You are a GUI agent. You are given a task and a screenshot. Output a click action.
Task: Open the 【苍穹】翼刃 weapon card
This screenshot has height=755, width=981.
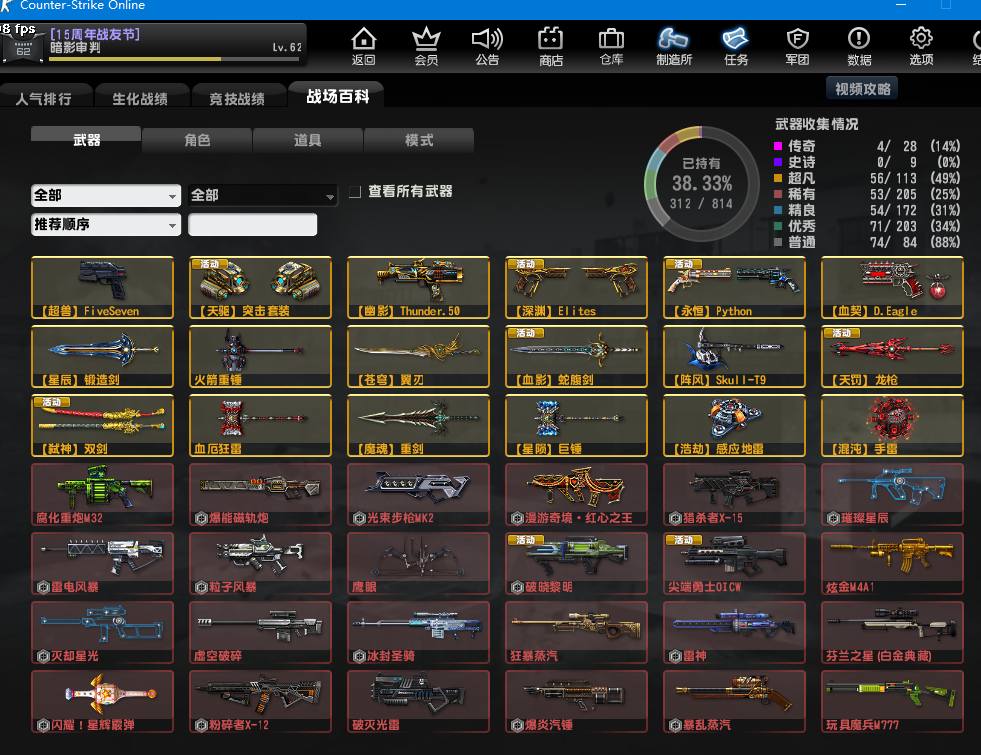point(419,357)
